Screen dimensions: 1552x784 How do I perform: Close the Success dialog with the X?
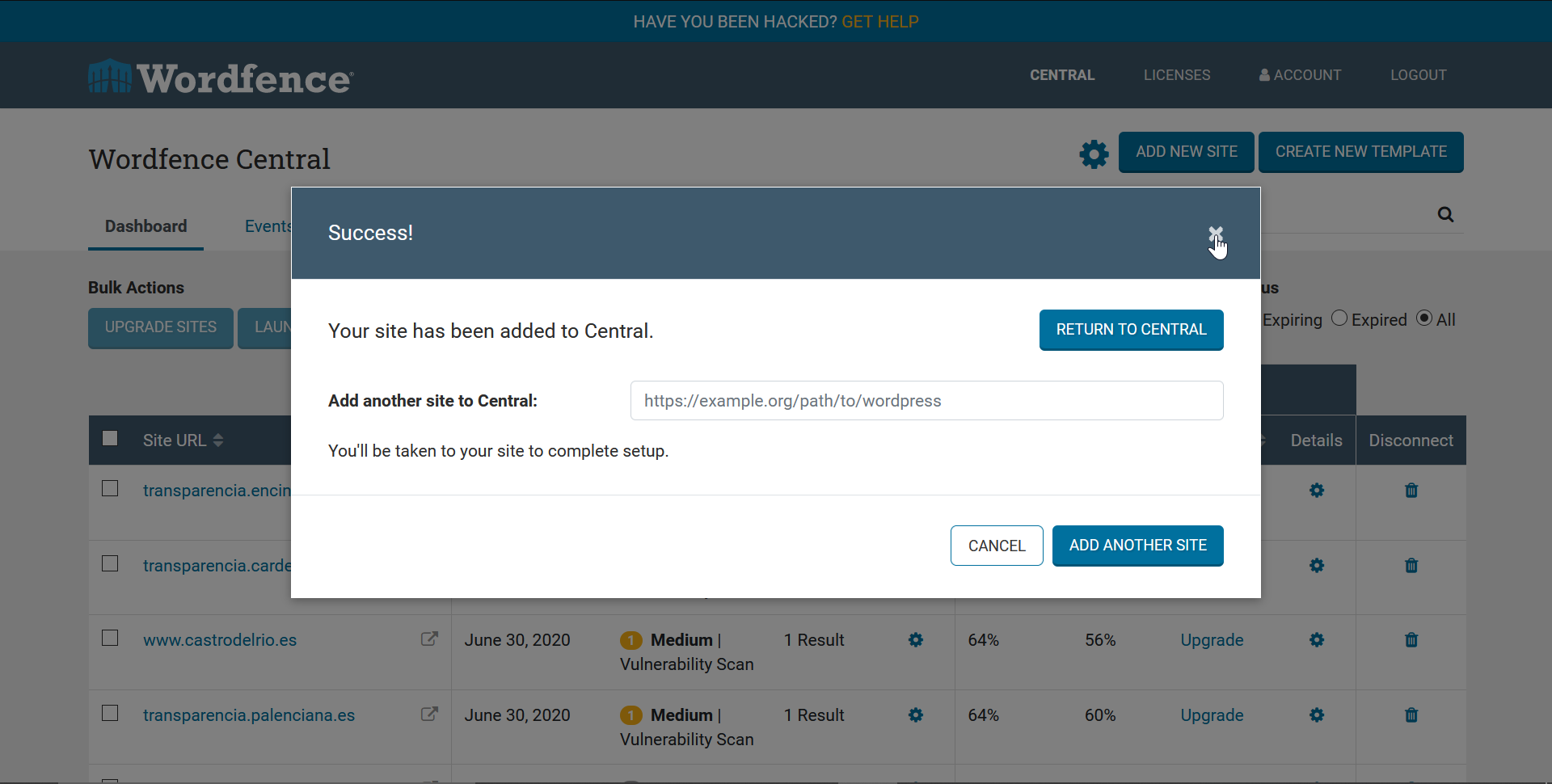1215,234
